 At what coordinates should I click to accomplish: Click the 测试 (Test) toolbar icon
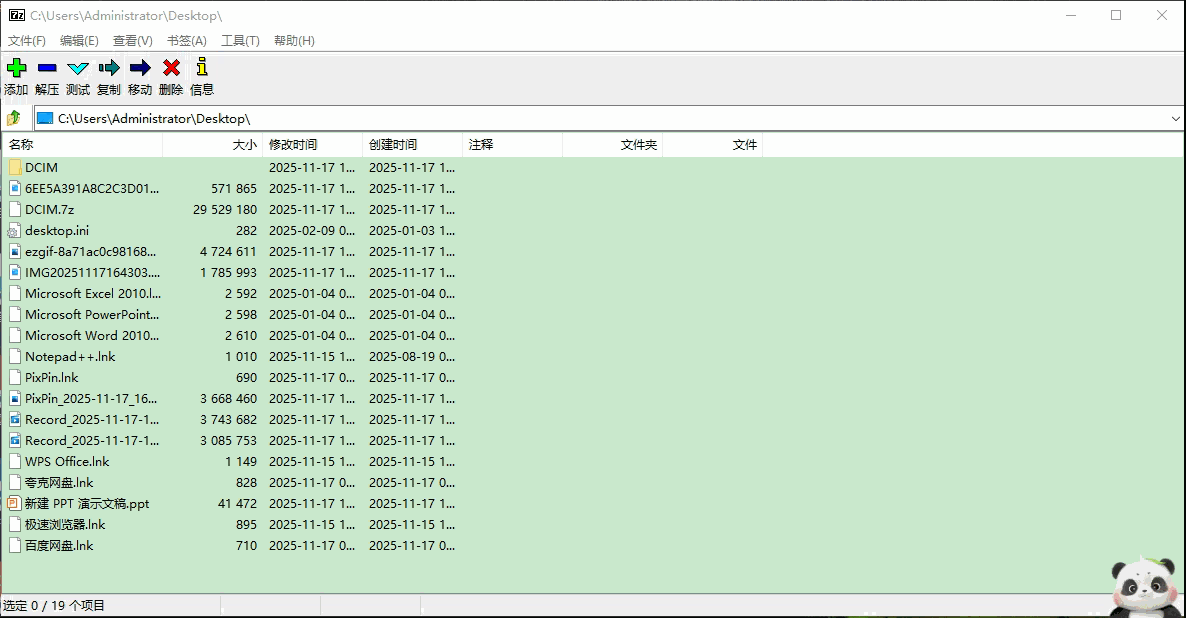pyautogui.click(x=77, y=69)
